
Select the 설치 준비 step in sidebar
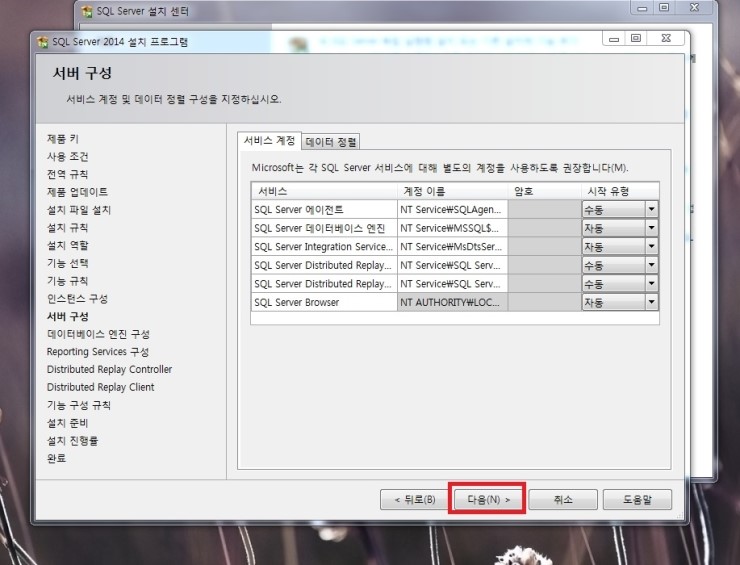pyautogui.click(x=67, y=423)
